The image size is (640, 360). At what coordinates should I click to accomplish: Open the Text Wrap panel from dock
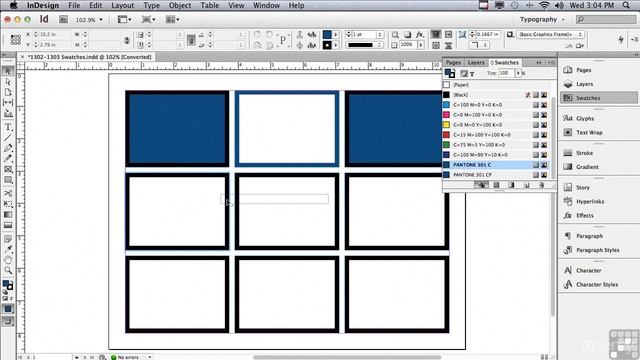589,132
